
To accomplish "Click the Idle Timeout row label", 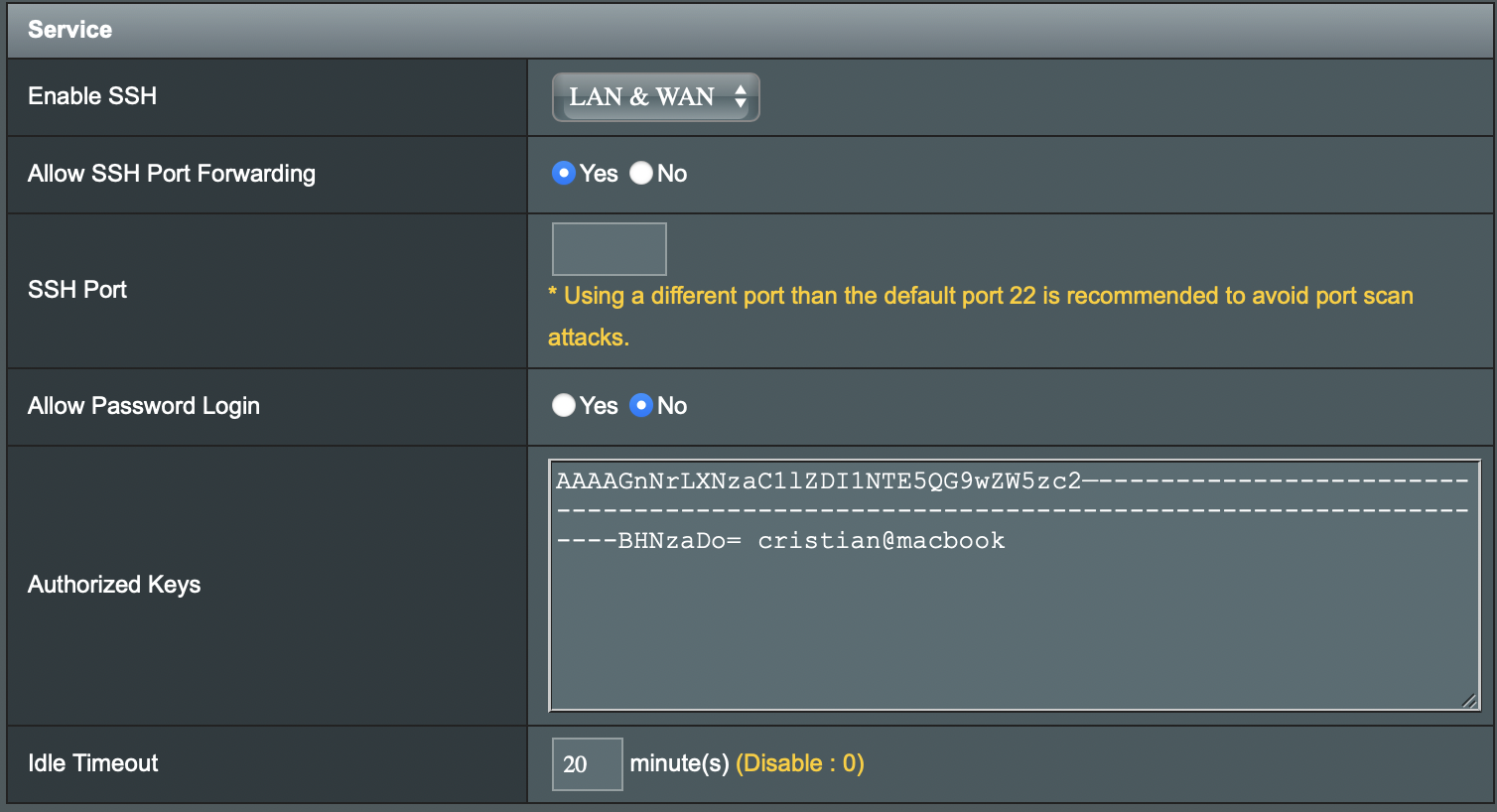I will pyautogui.click(x=92, y=763).
